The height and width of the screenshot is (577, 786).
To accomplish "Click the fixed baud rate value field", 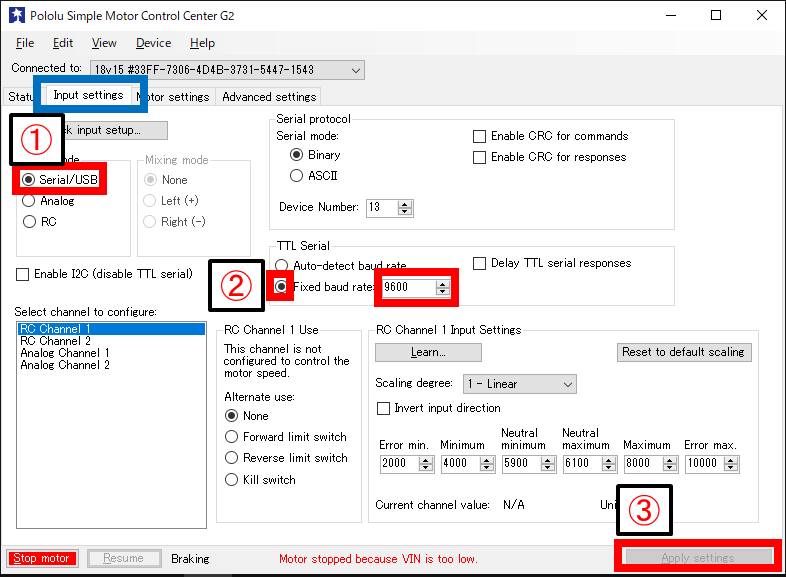I will pyautogui.click(x=409, y=287).
